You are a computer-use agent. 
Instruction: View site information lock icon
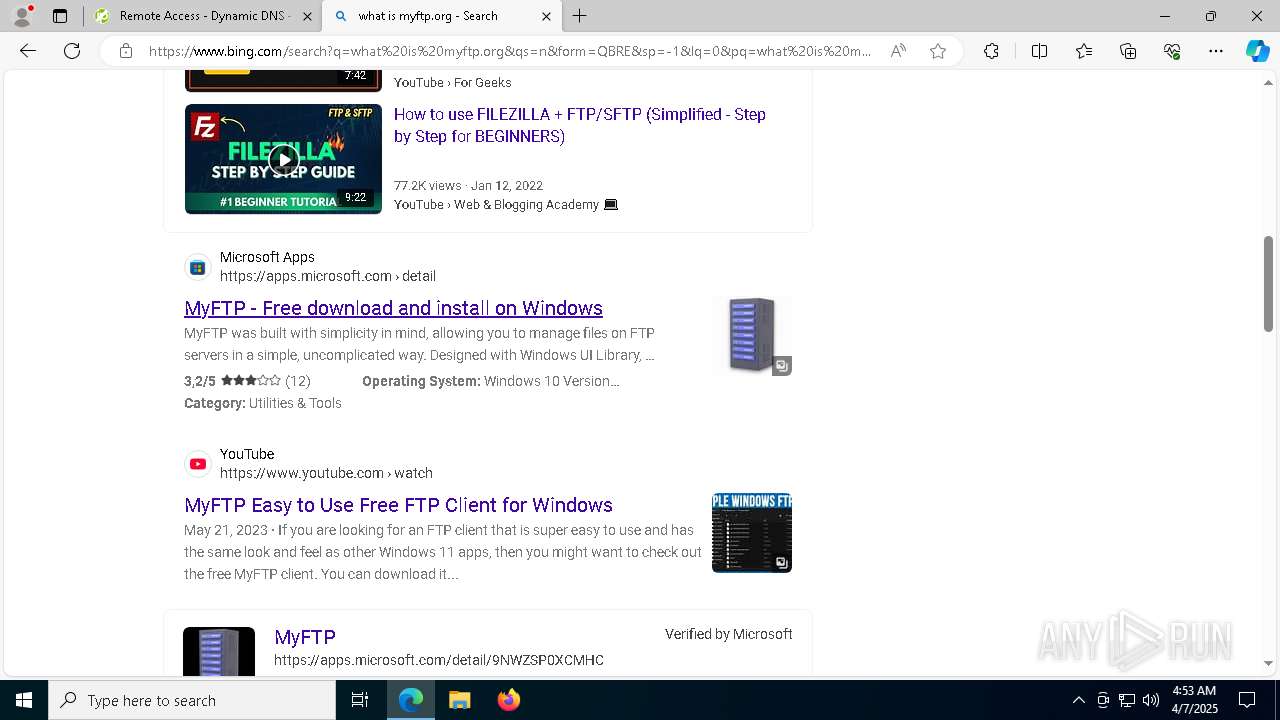(126, 51)
